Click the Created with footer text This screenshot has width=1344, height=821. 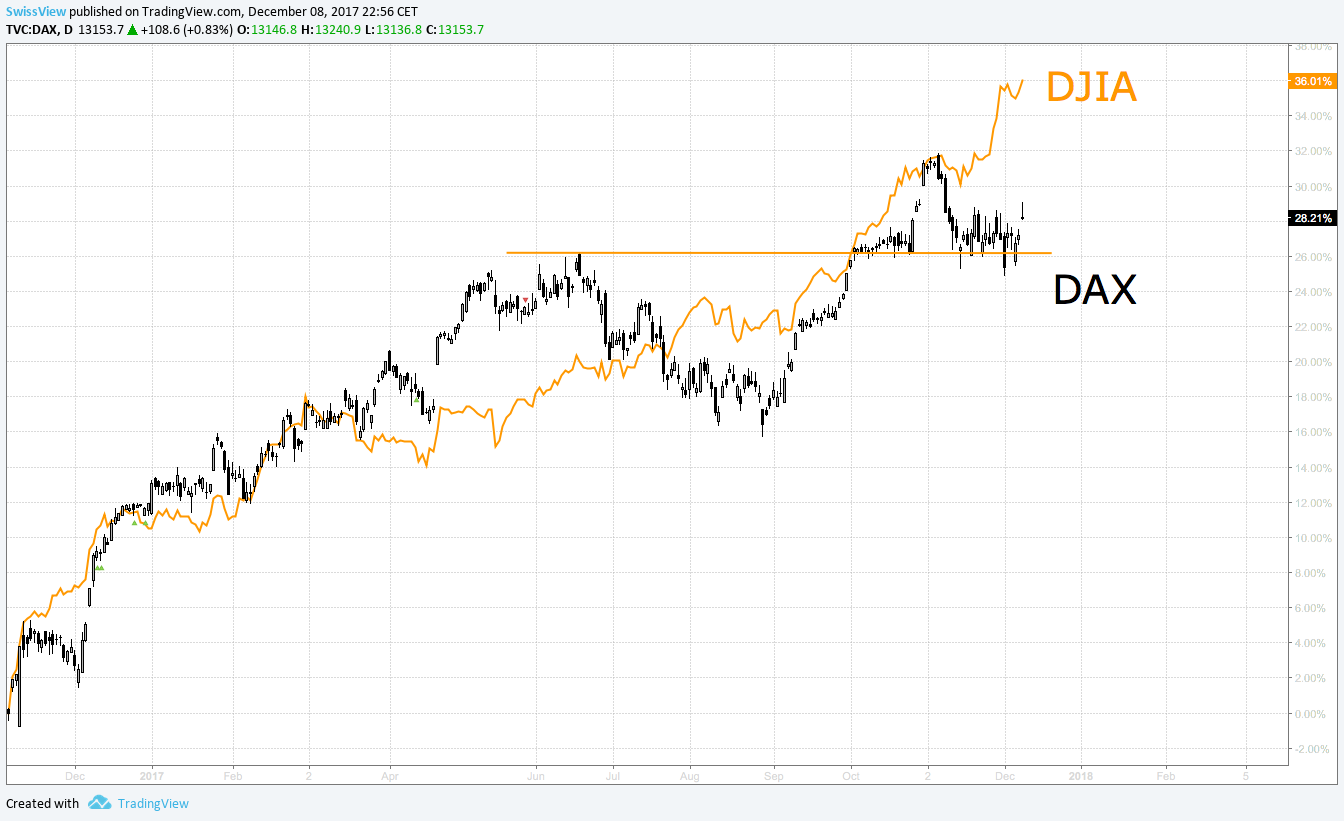(x=43, y=803)
